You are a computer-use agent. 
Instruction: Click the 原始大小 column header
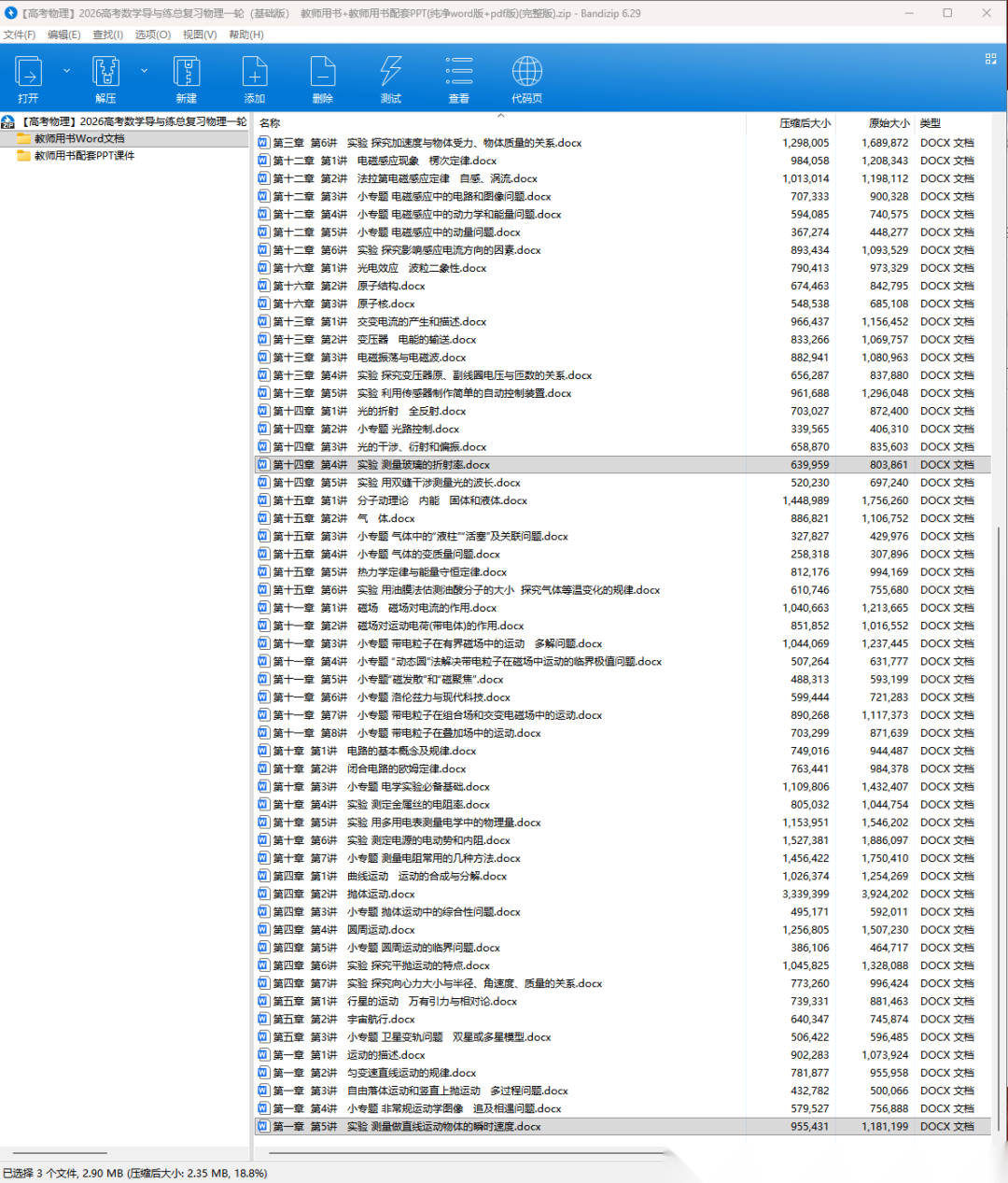888,123
